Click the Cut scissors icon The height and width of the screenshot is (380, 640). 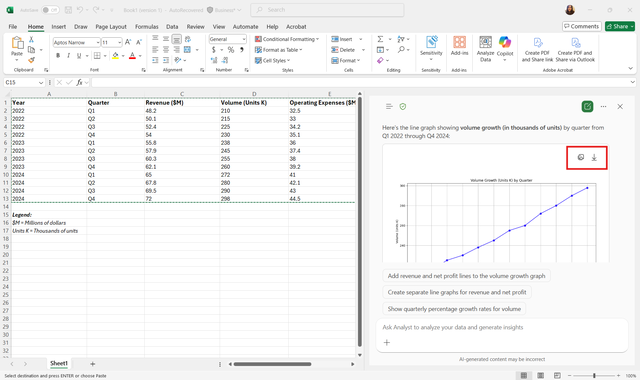(x=31, y=40)
